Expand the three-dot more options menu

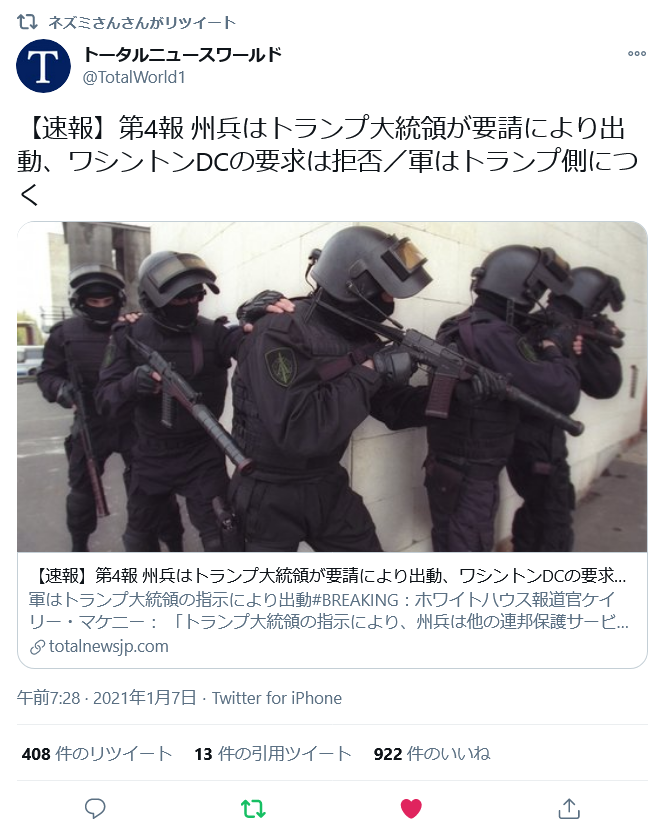(x=637, y=53)
